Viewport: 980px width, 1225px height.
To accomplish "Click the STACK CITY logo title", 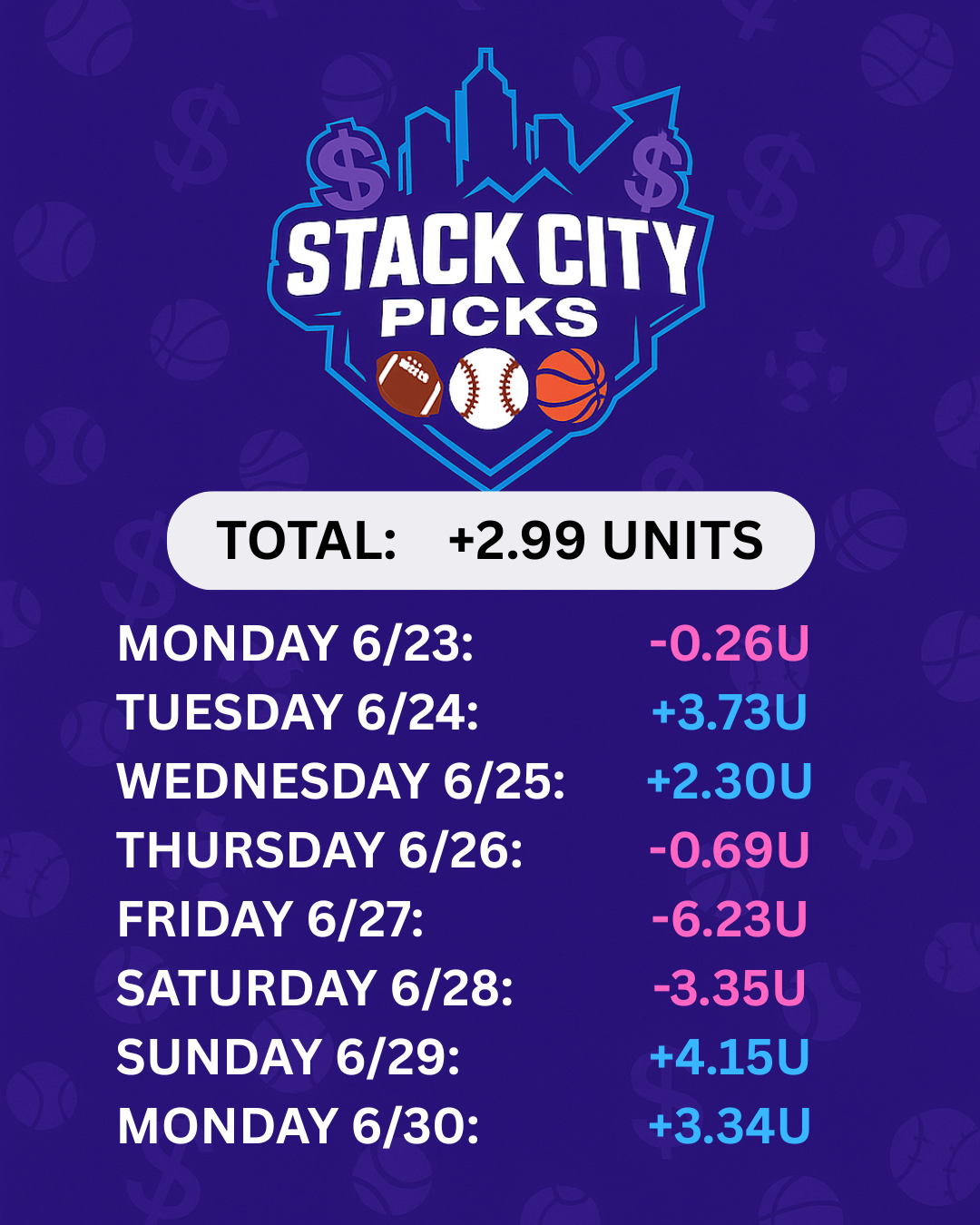I will (x=490, y=252).
